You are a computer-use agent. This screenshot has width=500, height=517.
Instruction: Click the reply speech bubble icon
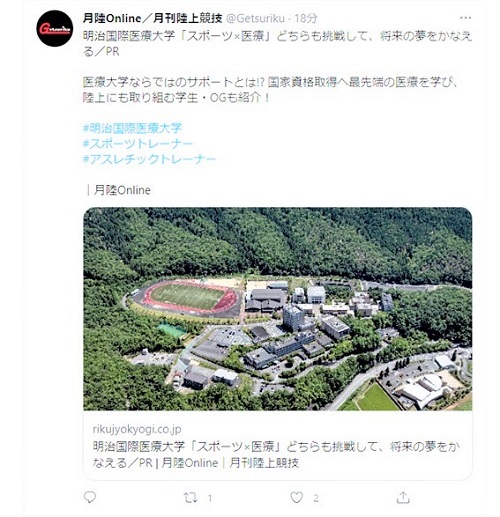point(90,497)
